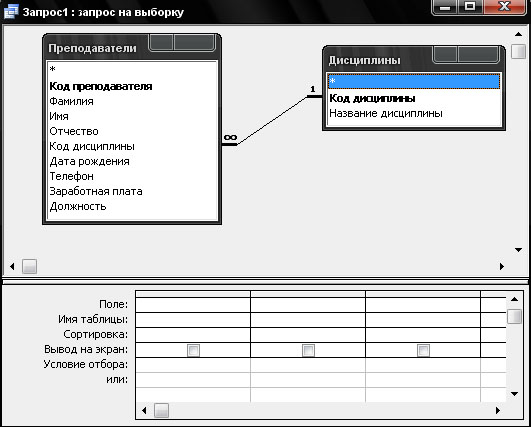Select the Фамилия field

[132, 101]
